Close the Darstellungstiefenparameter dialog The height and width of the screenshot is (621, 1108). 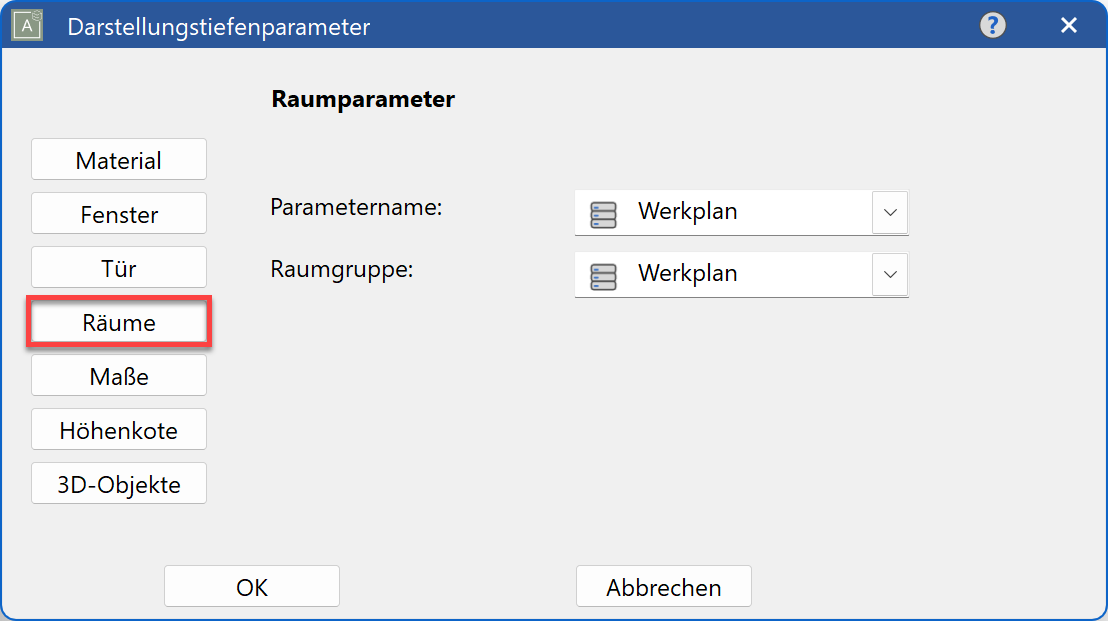coord(1069,25)
